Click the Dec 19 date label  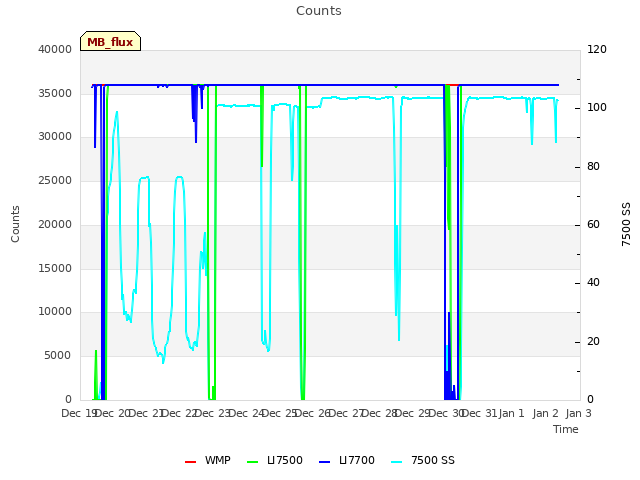[x=79, y=413]
